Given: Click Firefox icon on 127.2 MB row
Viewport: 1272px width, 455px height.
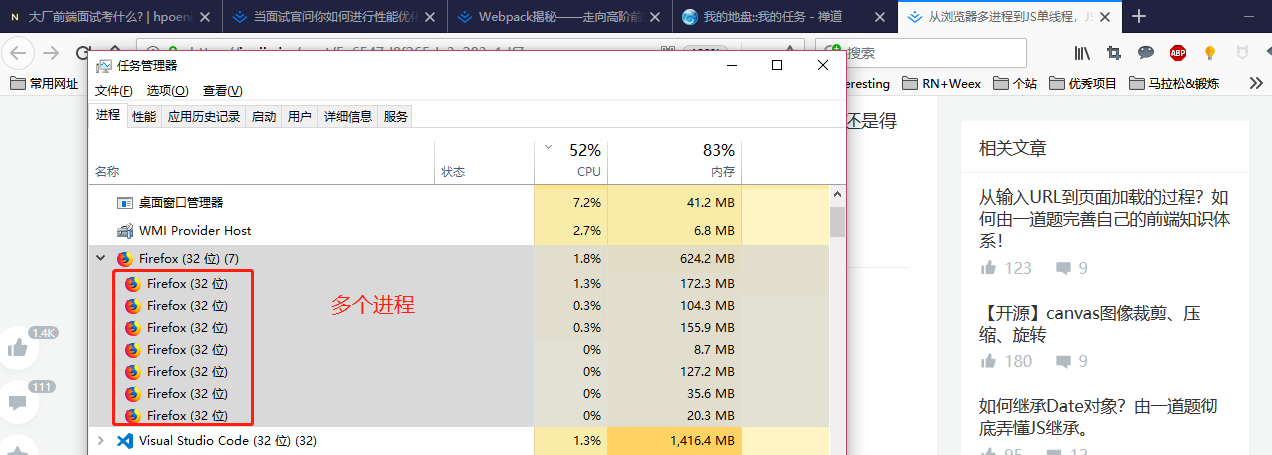Looking at the screenshot, I should click(132, 372).
